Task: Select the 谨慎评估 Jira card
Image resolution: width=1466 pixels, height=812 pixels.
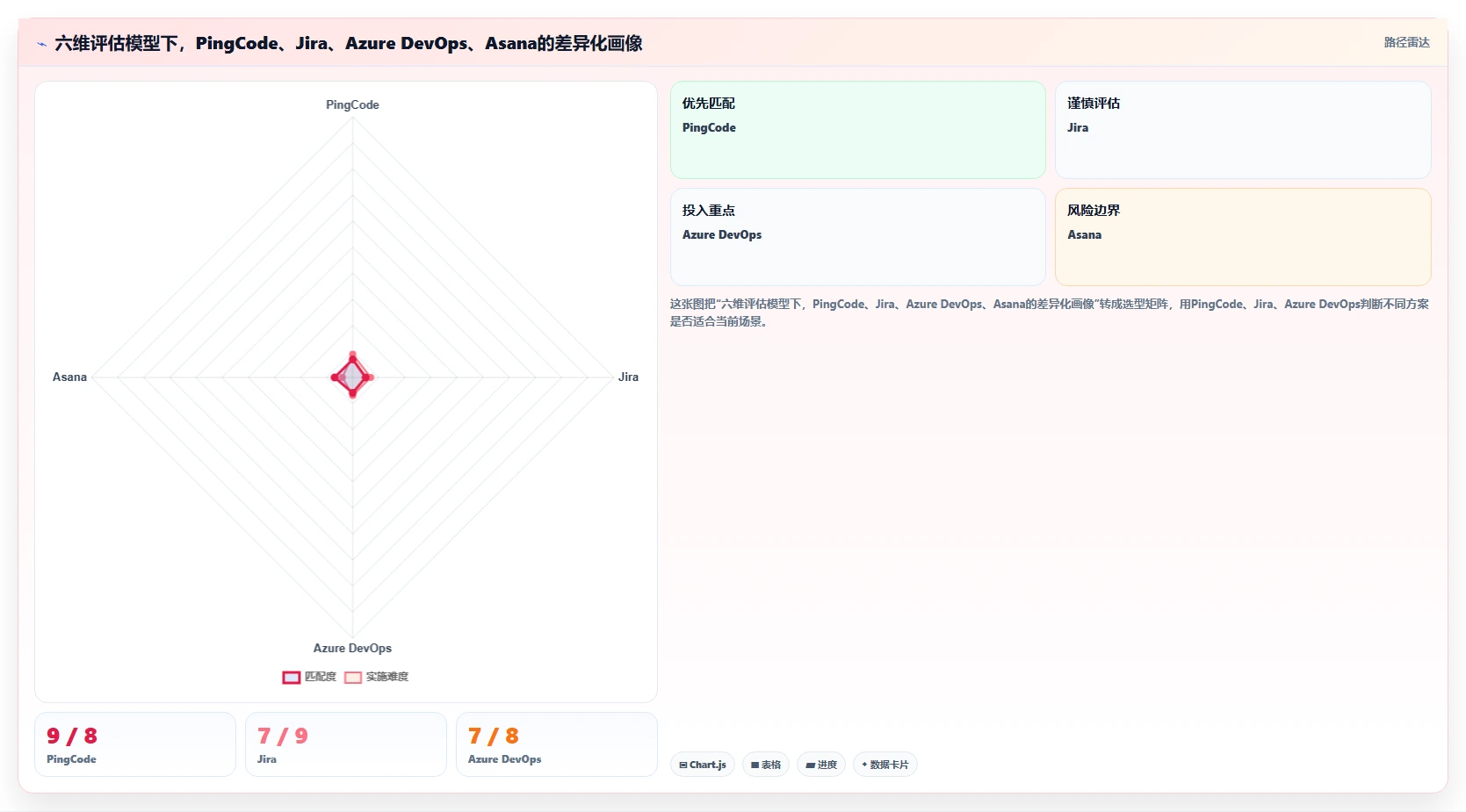Action: [1243, 130]
